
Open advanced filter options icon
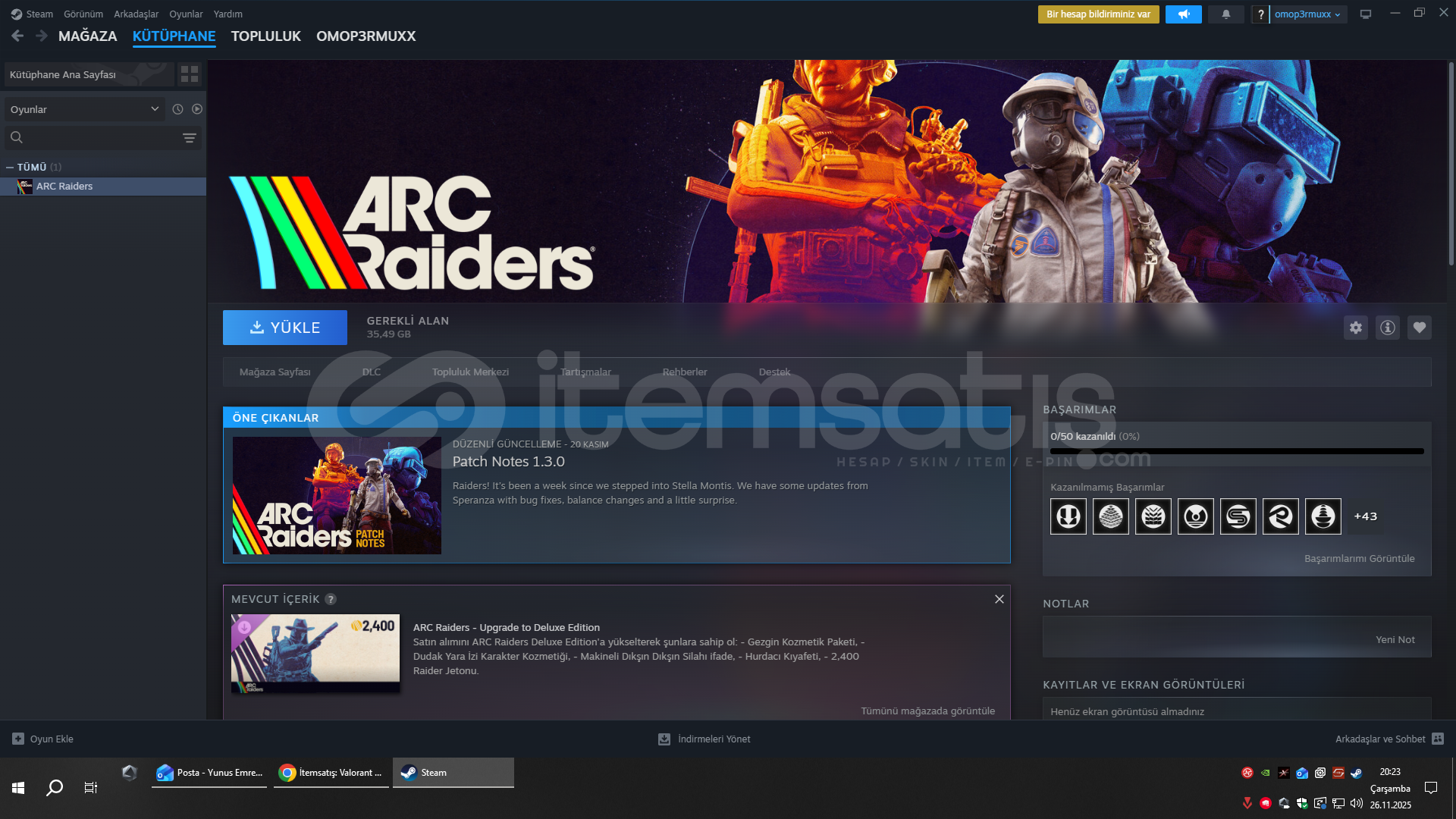point(190,137)
